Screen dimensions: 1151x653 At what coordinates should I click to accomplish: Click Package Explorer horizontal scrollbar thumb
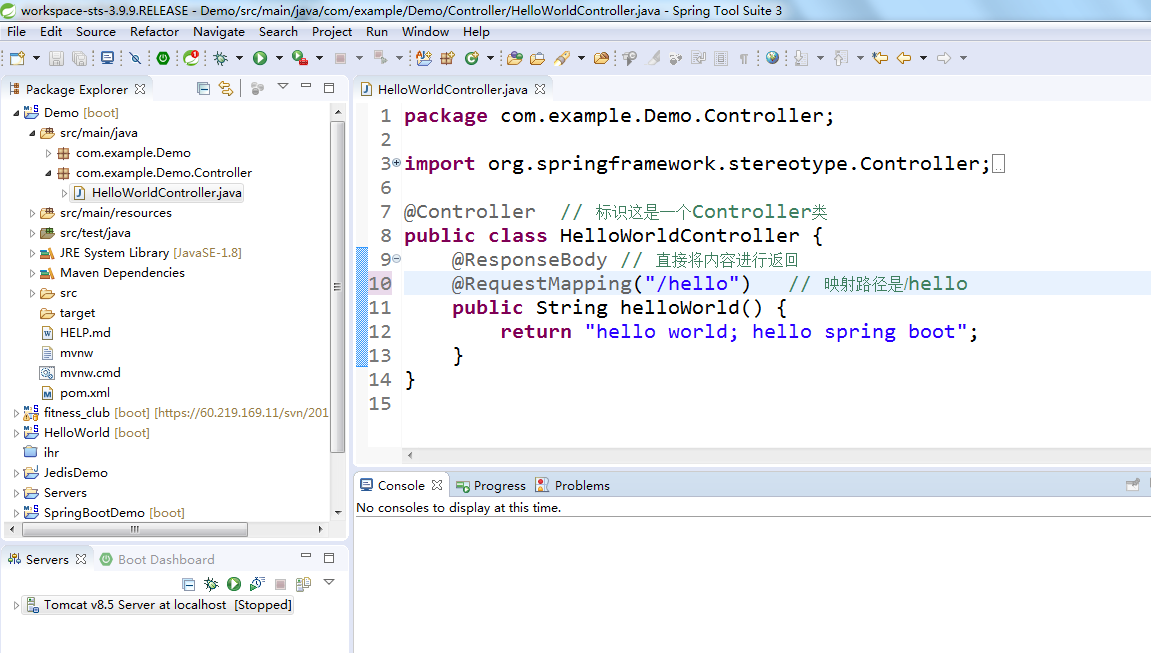(x=135, y=529)
